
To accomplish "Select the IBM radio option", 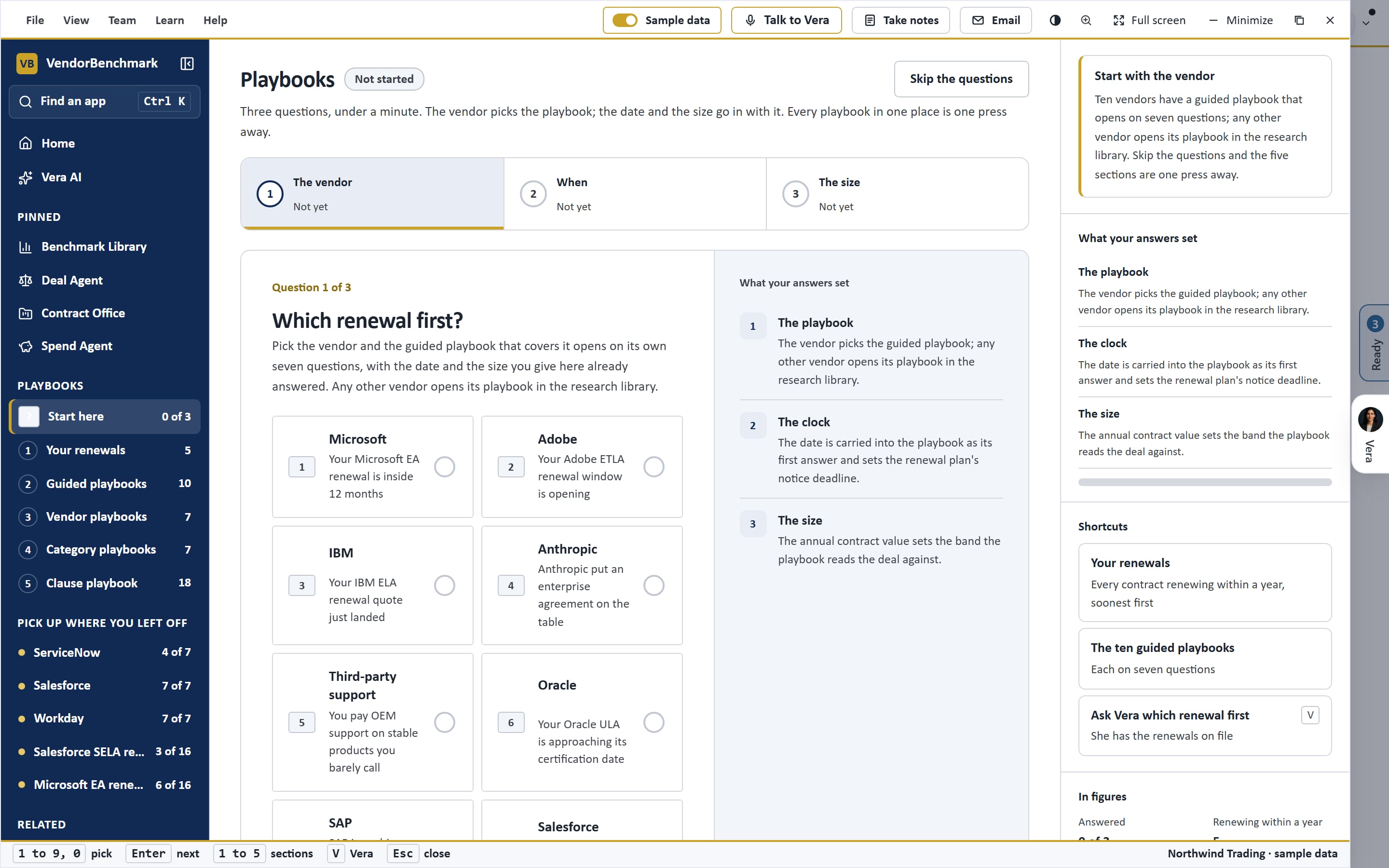I will (445, 585).
